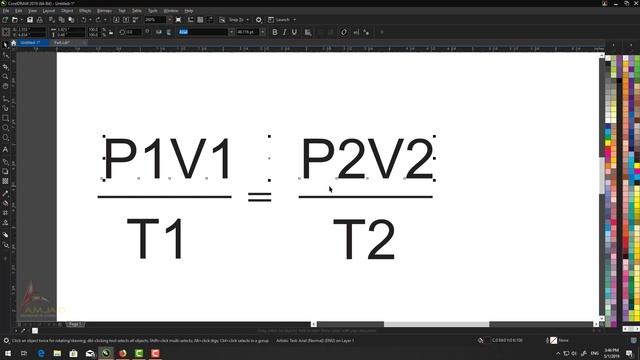Select the Rectangle tool
Viewport: 640px width, 360px height.
[x=5, y=118]
